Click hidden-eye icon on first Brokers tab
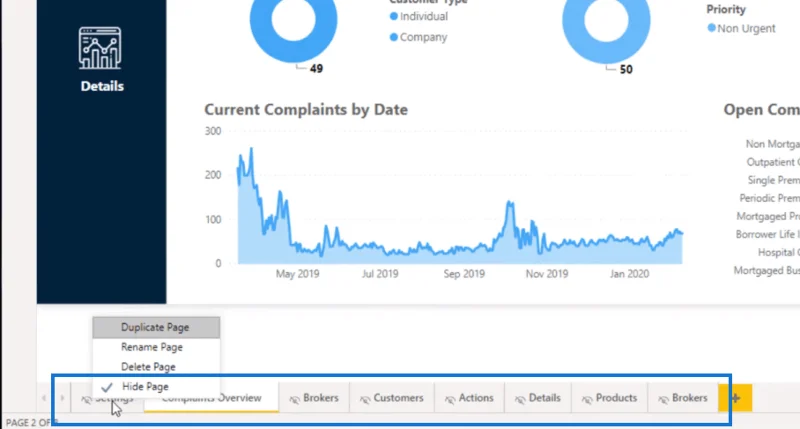The width and height of the screenshot is (800, 429). pos(294,399)
